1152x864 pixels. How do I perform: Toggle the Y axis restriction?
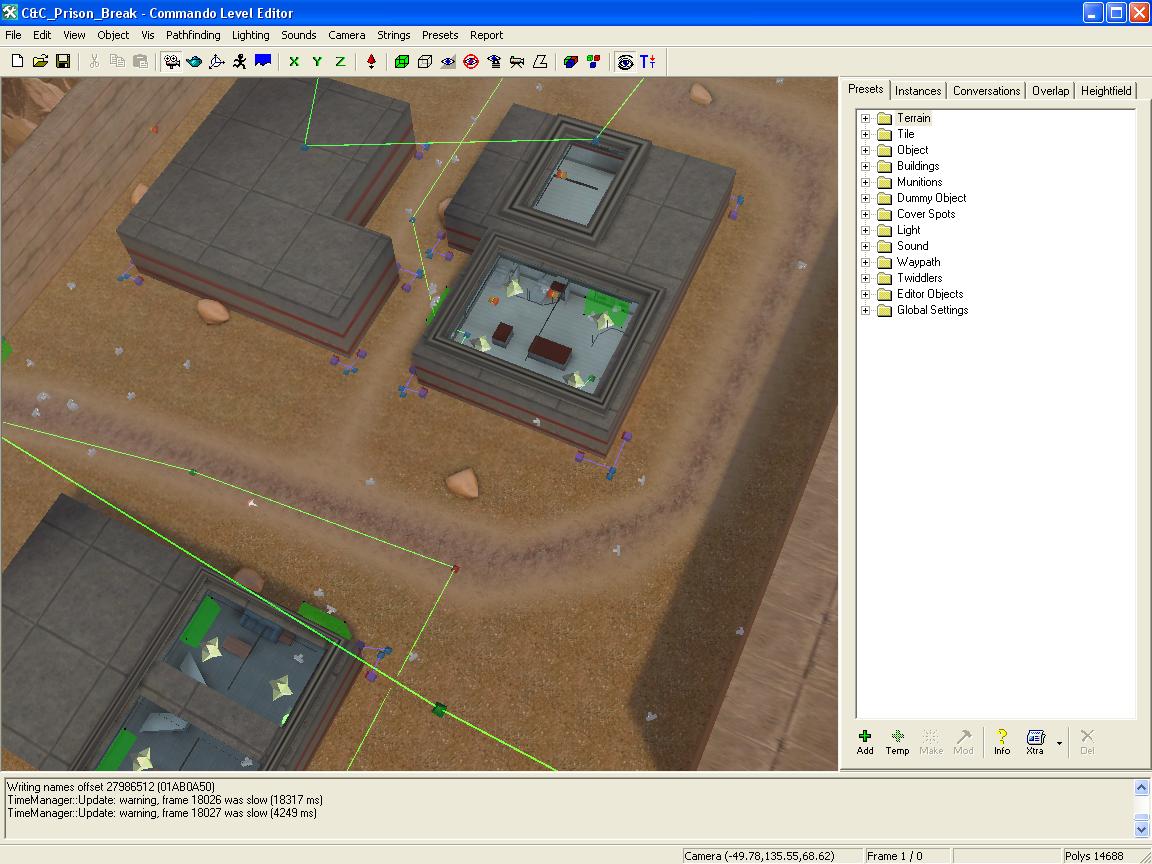coord(317,61)
